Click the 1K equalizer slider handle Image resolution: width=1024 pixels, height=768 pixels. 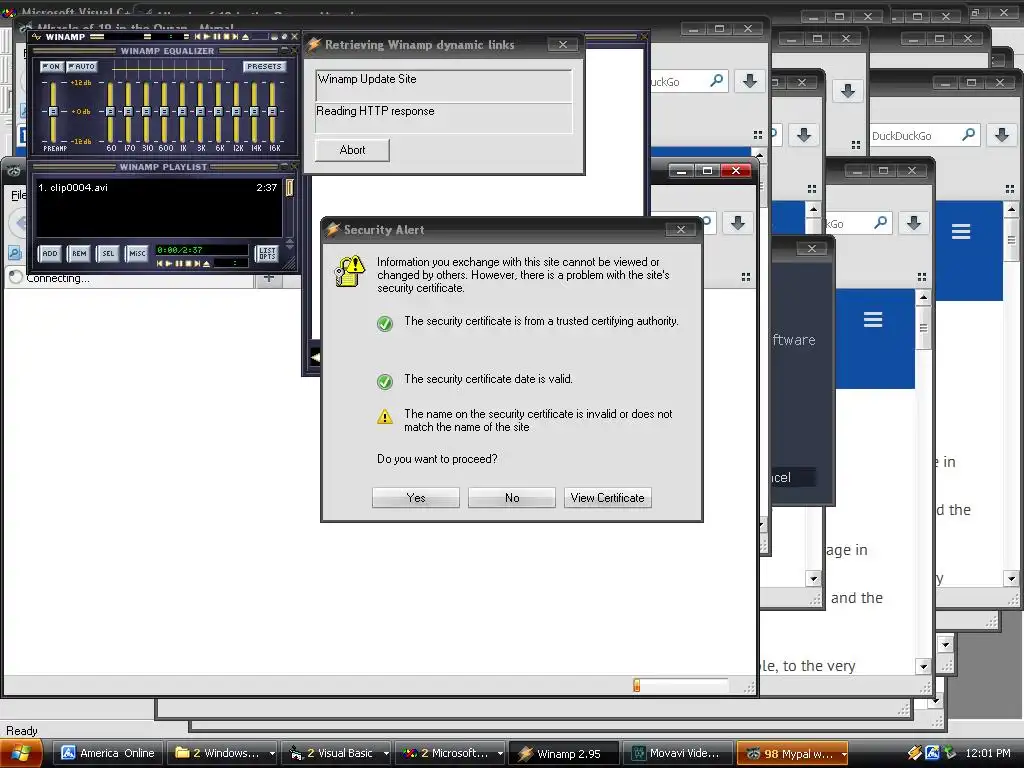tap(182, 112)
